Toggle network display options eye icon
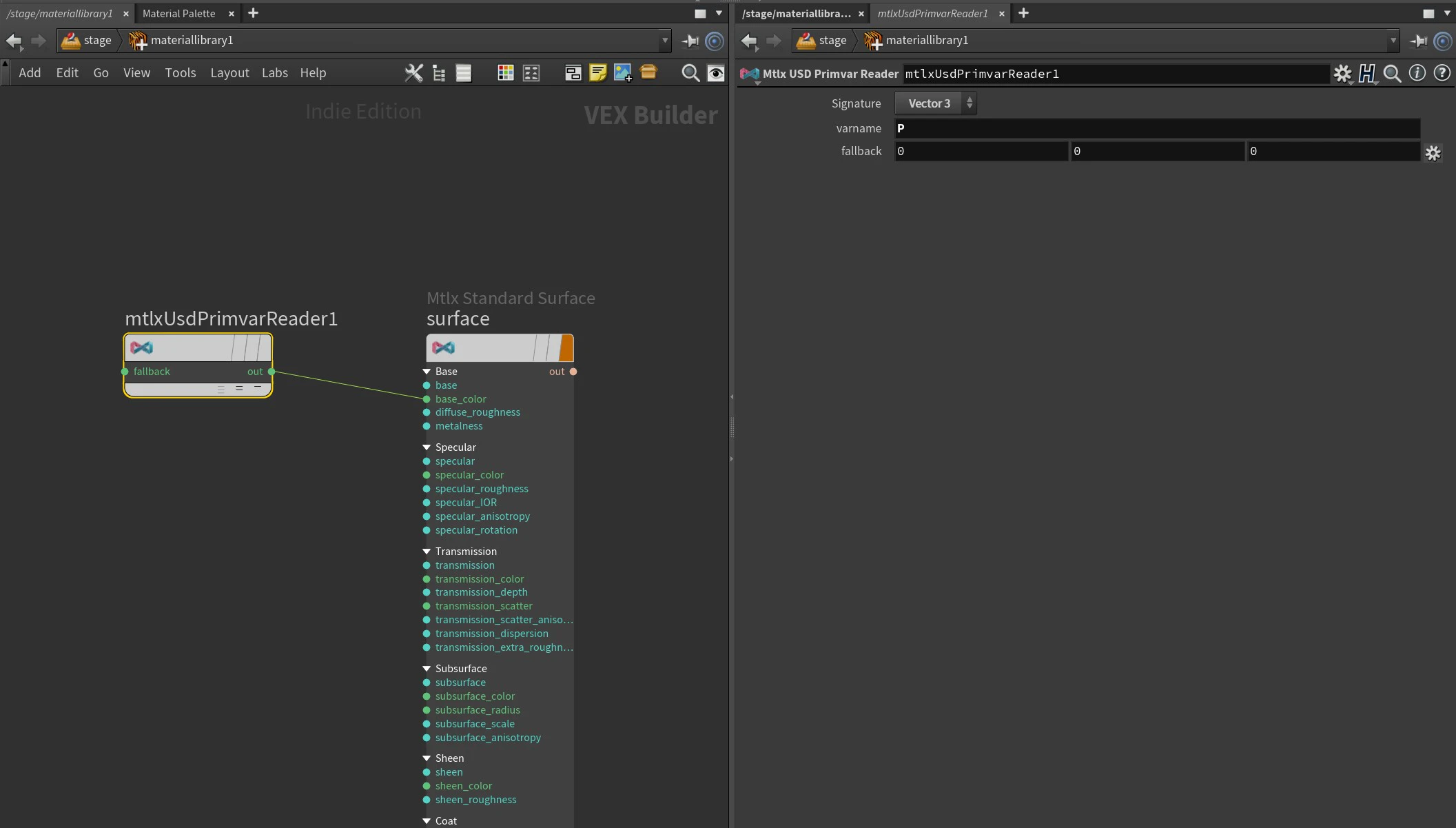Viewport: 1456px width, 828px height. (x=716, y=73)
